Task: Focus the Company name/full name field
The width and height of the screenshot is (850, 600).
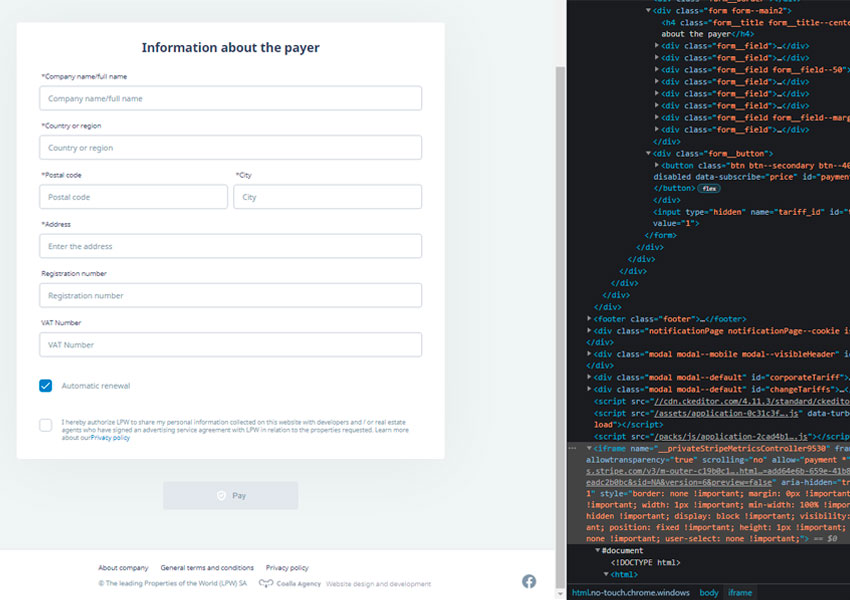Action: (x=230, y=98)
